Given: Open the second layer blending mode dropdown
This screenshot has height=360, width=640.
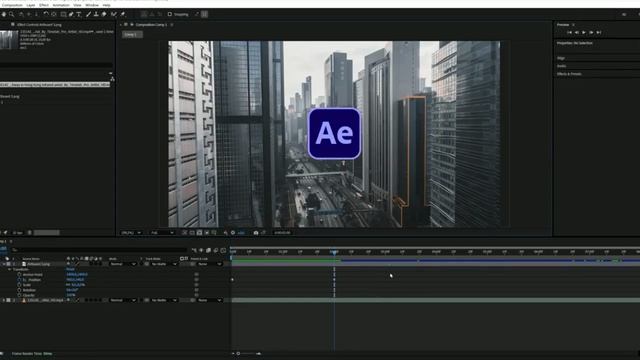Looking at the screenshot, I should point(123,300).
